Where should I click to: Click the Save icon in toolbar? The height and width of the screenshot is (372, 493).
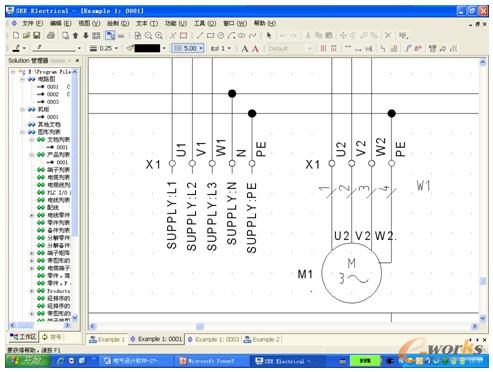(x=37, y=35)
